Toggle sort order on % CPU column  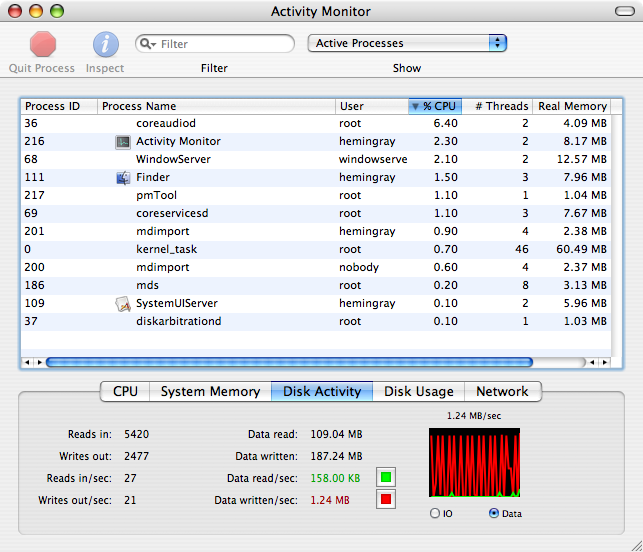click(435, 106)
